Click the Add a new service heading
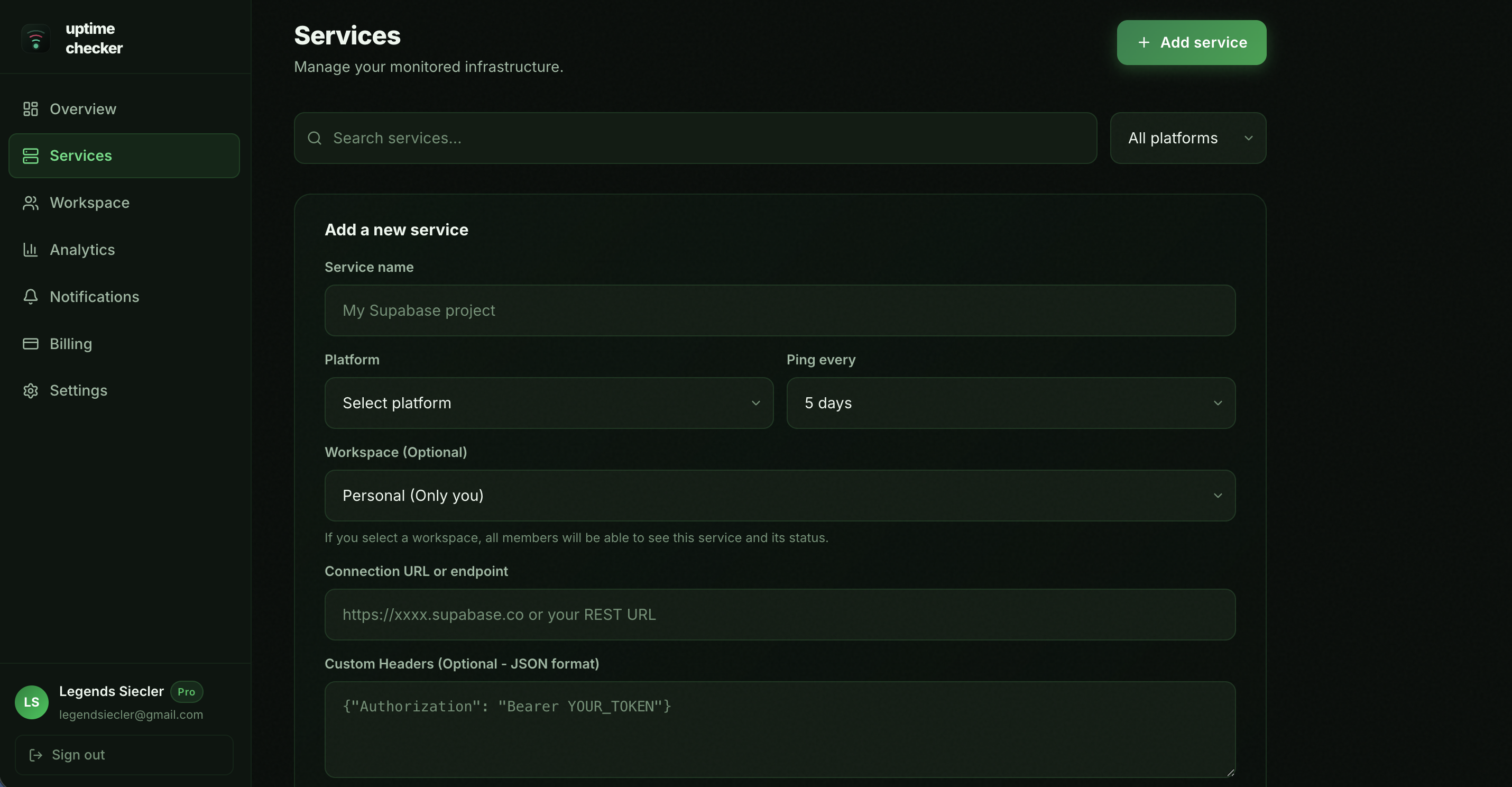This screenshot has height=787, width=1512. point(397,230)
